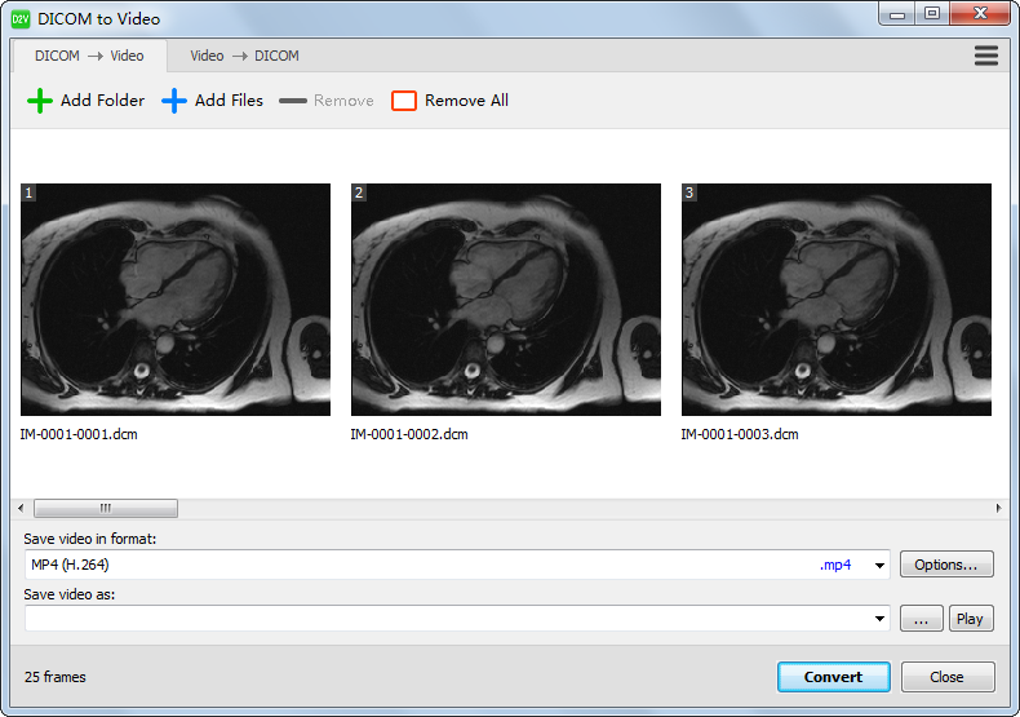The height and width of the screenshot is (717, 1020).
Task: Click the Add Folder label
Action: point(103,100)
